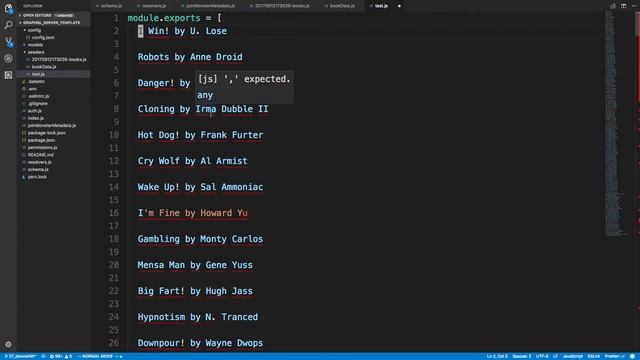Click the ESLint status item
The width and height of the screenshot is (640, 360).
(x=593, y=356)
